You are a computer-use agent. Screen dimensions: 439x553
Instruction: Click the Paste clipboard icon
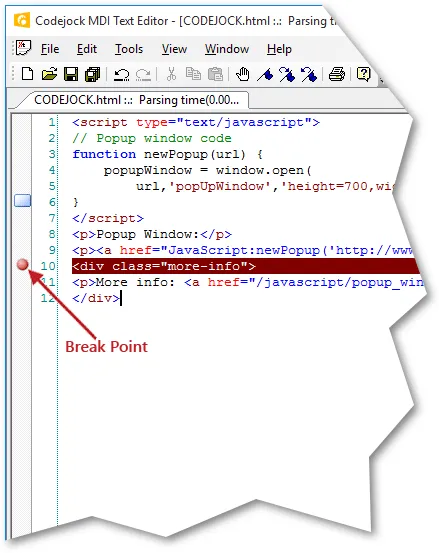pyautogui.click(x=215, y=74)
